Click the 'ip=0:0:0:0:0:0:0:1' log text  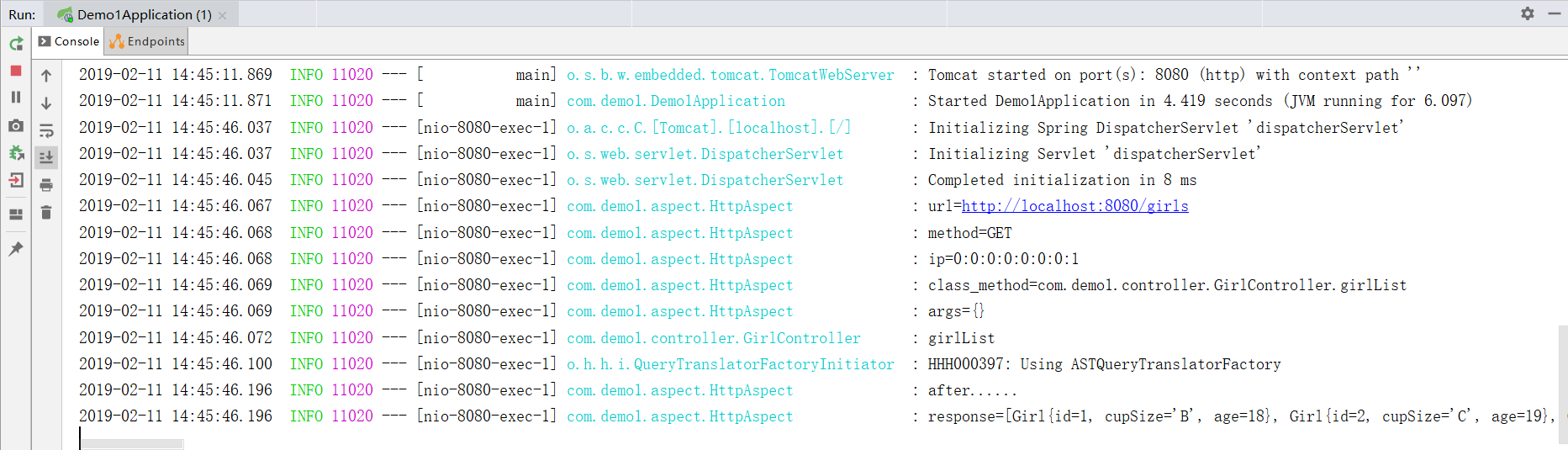click(x=1003, y=259)
